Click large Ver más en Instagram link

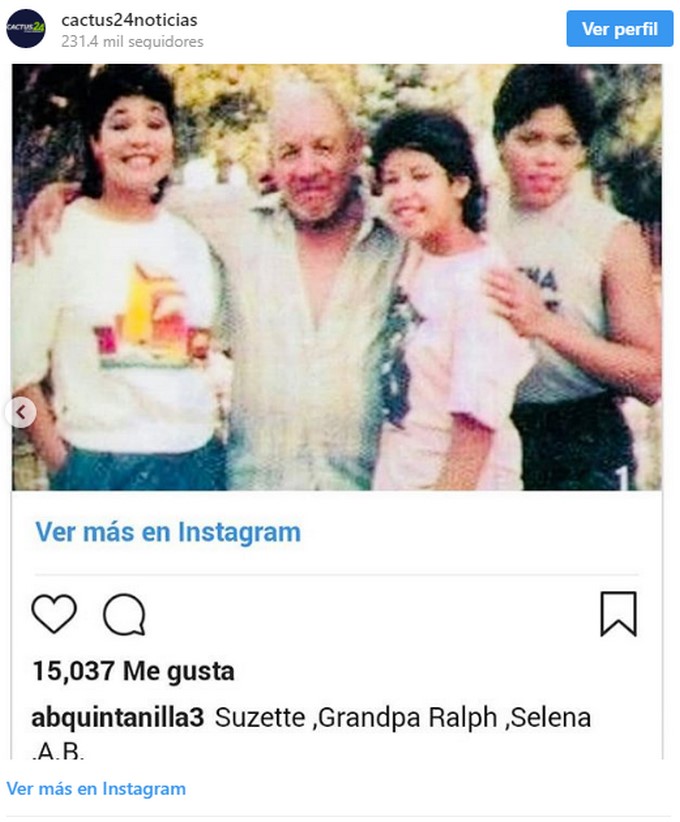click(168, 532)
